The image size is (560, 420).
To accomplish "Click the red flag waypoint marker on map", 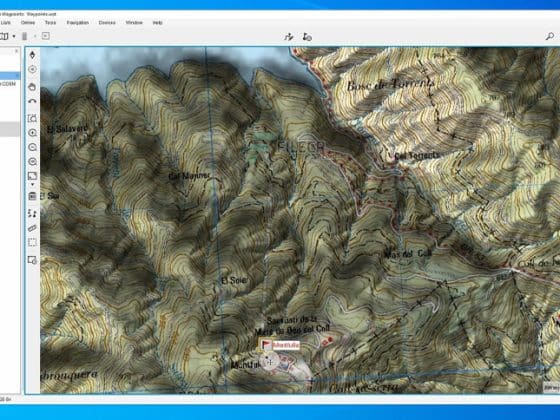I will point(266,345).
